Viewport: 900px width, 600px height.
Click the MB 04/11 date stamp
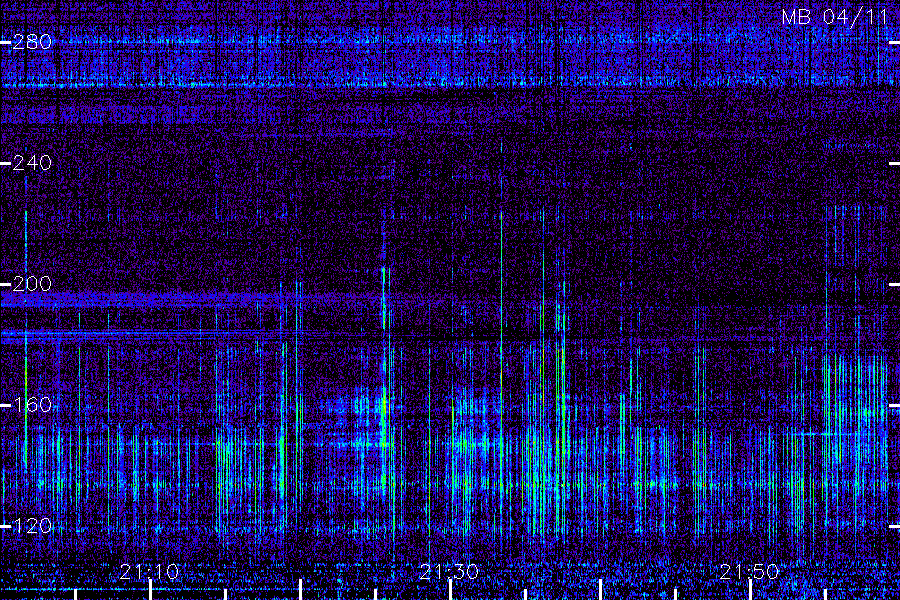click(835, 17)
